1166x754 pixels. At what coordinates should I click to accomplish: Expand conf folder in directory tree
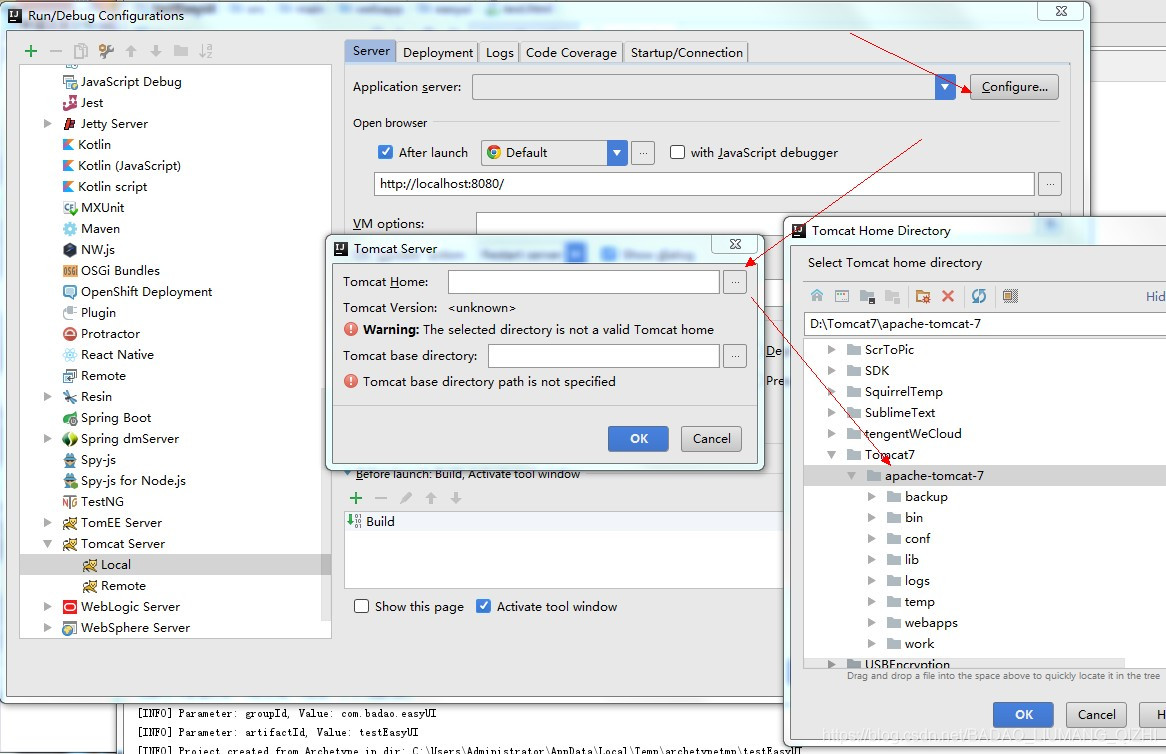872,538
